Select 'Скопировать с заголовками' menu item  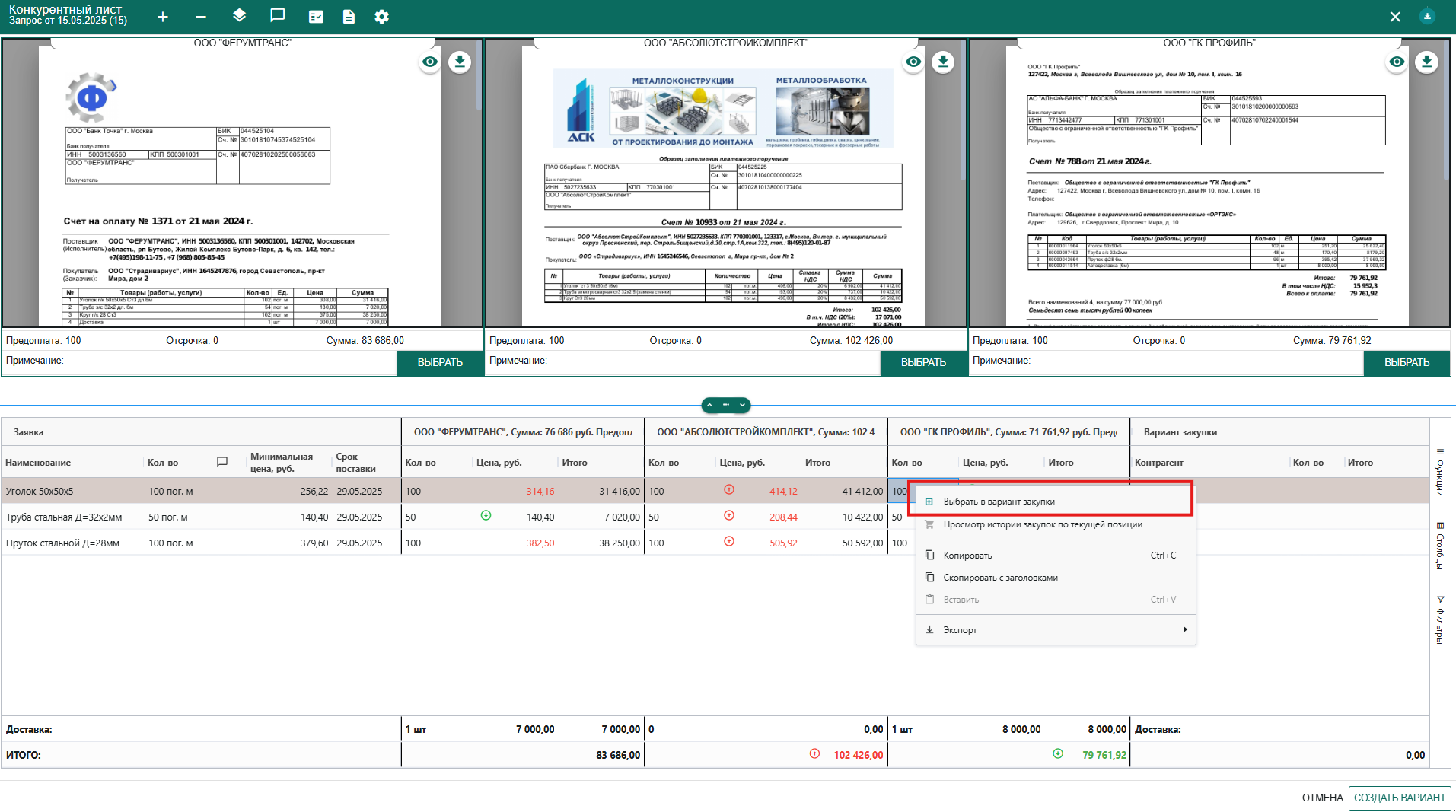(1055, 578)
